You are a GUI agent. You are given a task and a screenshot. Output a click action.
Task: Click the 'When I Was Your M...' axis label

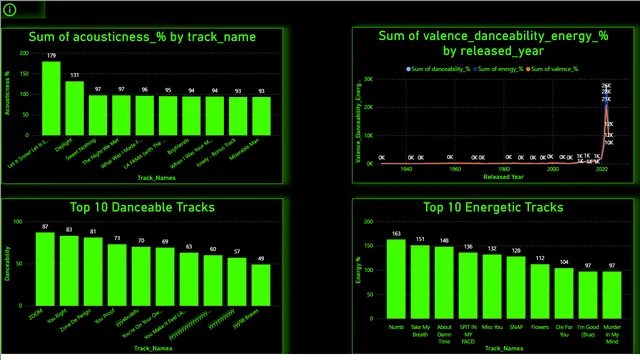point(192,154)
